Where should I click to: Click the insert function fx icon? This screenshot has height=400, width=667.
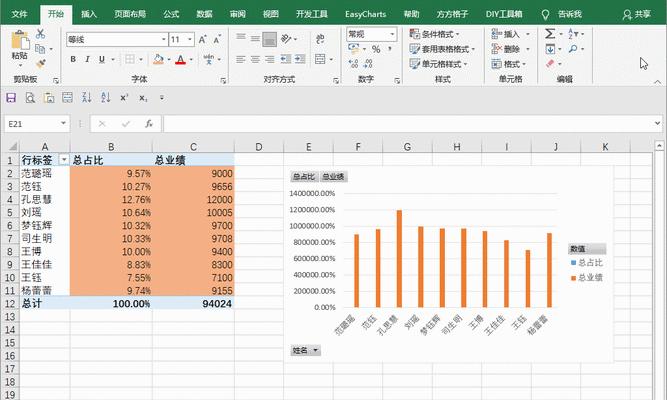(x=148, y=124)
